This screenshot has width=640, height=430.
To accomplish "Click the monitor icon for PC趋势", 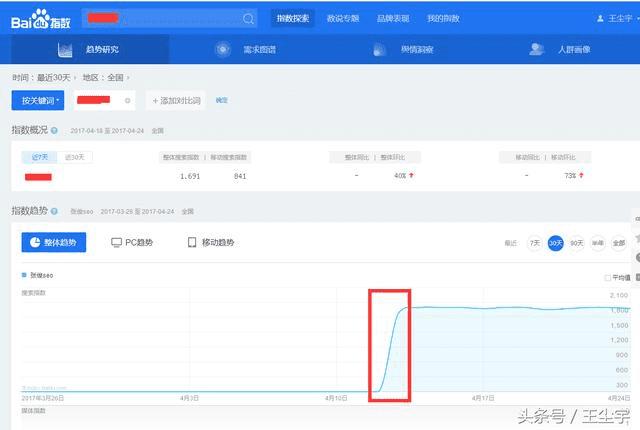I will point(116,243).
